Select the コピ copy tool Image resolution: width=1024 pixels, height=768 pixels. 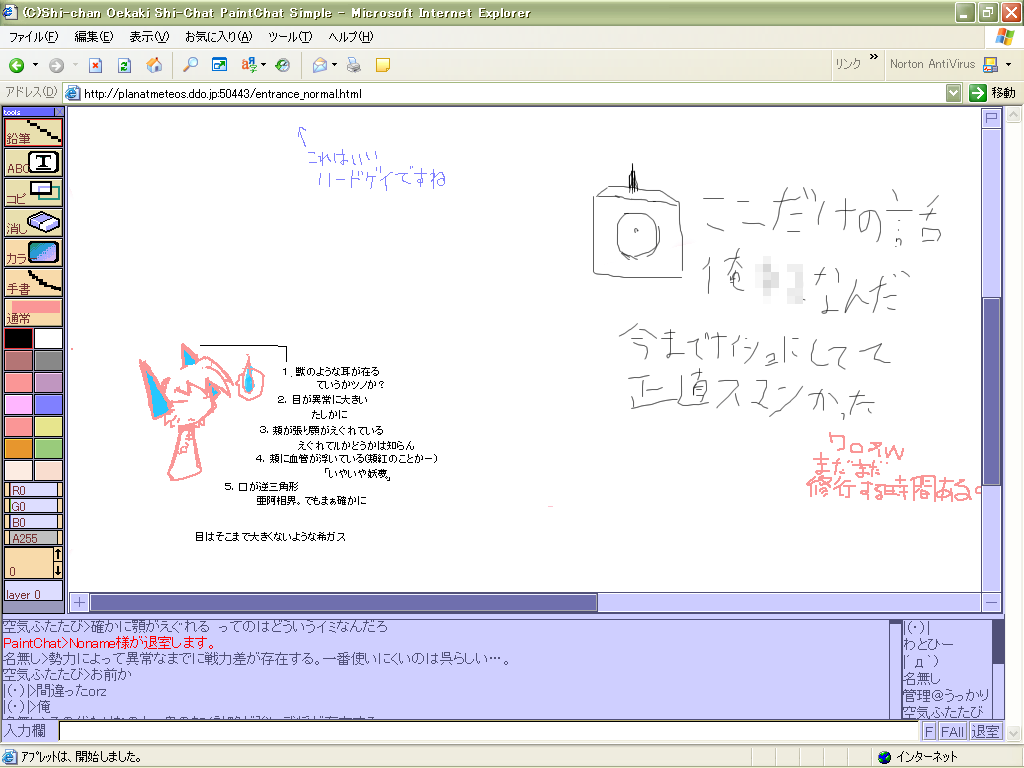tap(33, 193)
